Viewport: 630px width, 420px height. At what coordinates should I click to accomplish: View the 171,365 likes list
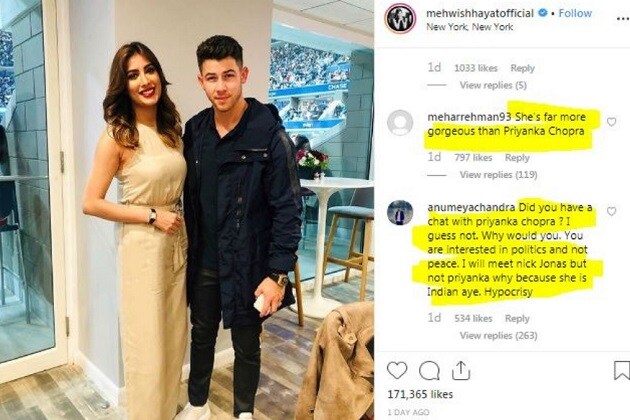420,395
